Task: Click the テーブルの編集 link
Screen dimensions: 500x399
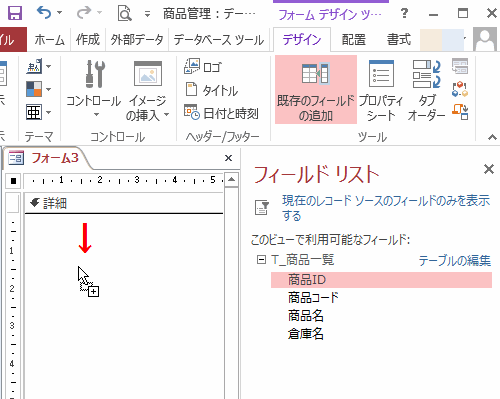Action: tap(454, 260)
